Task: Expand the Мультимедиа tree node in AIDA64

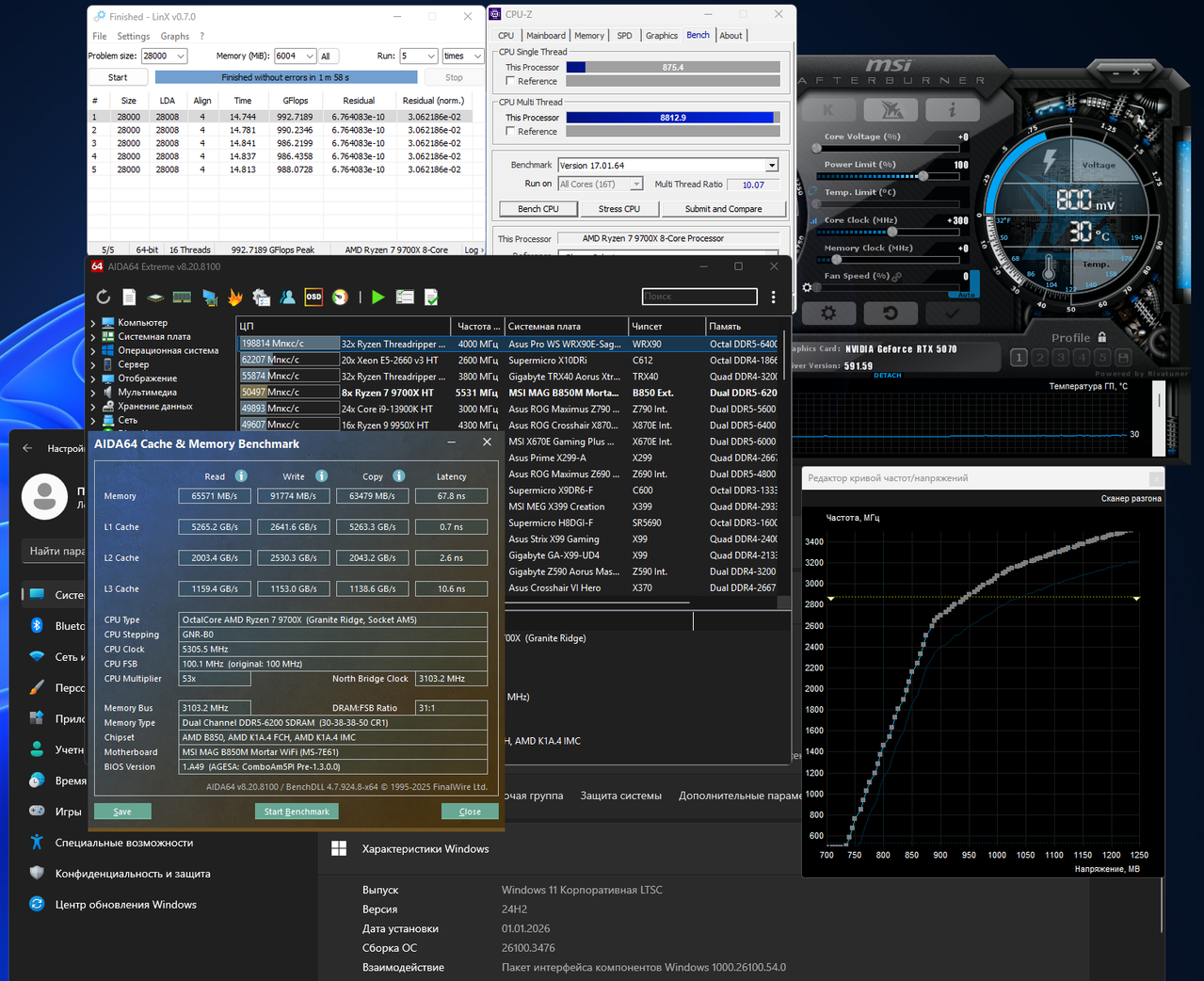Action: (x=93, y=393)
